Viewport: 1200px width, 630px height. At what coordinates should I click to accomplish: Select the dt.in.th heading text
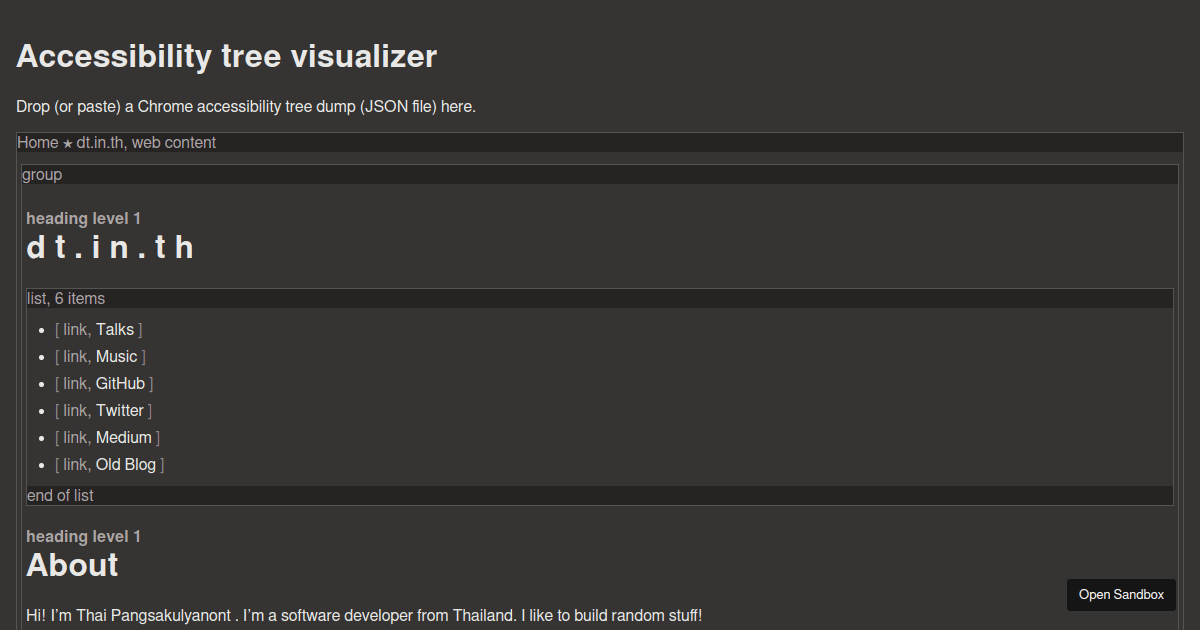(x=110, y=246)
